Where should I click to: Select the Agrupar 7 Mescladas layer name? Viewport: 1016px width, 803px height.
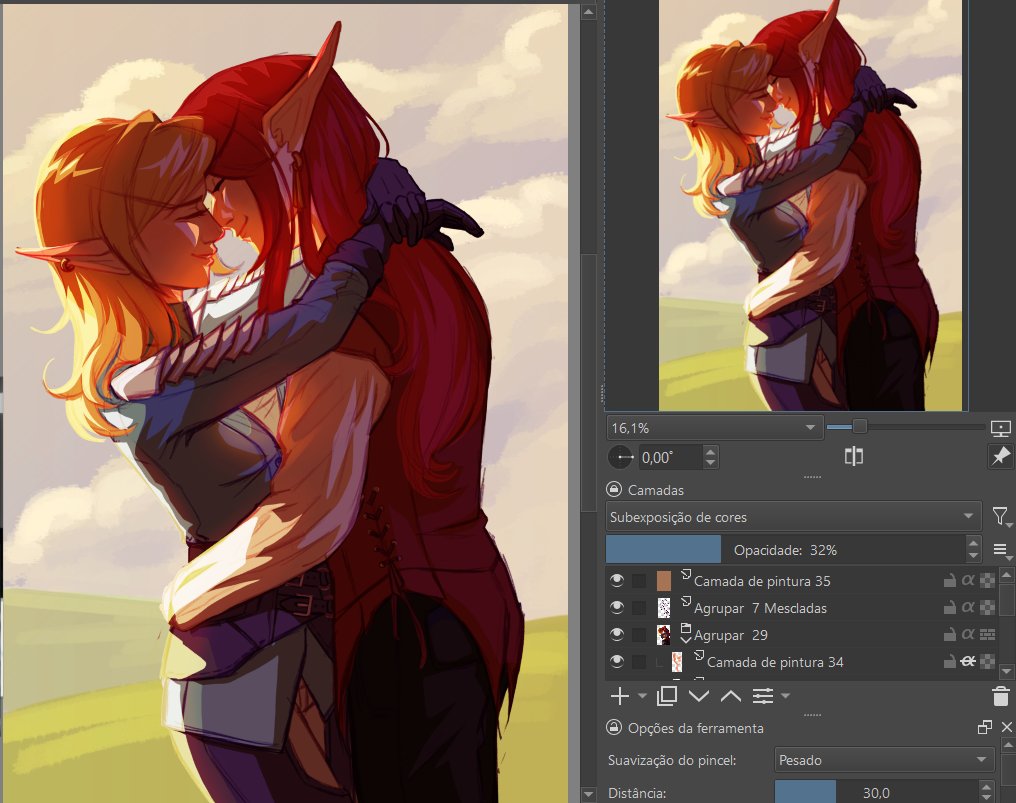(x=760, y=608)
